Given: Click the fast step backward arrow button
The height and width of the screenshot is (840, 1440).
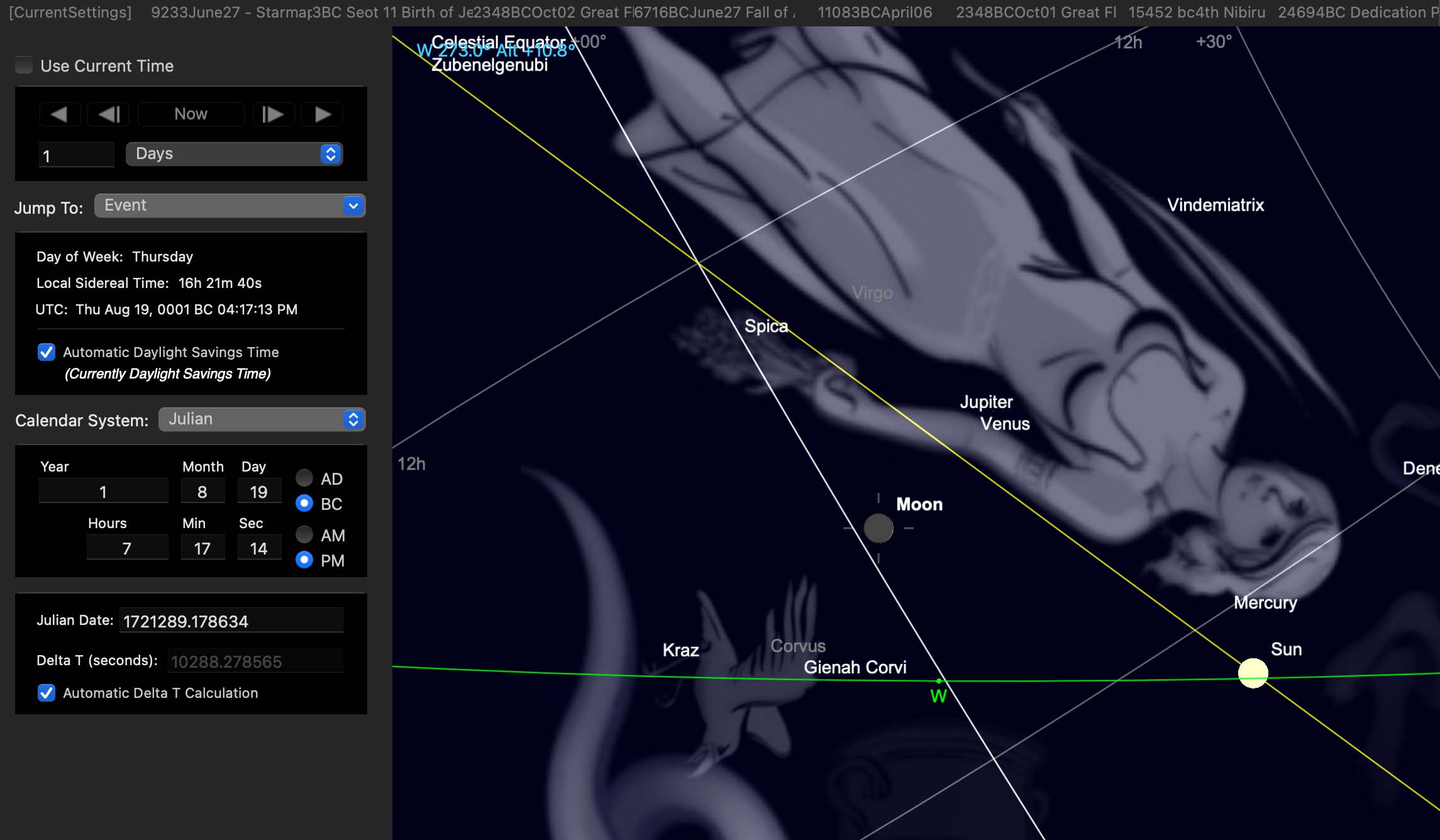Looking at the screenshot, I should point(60,114).
